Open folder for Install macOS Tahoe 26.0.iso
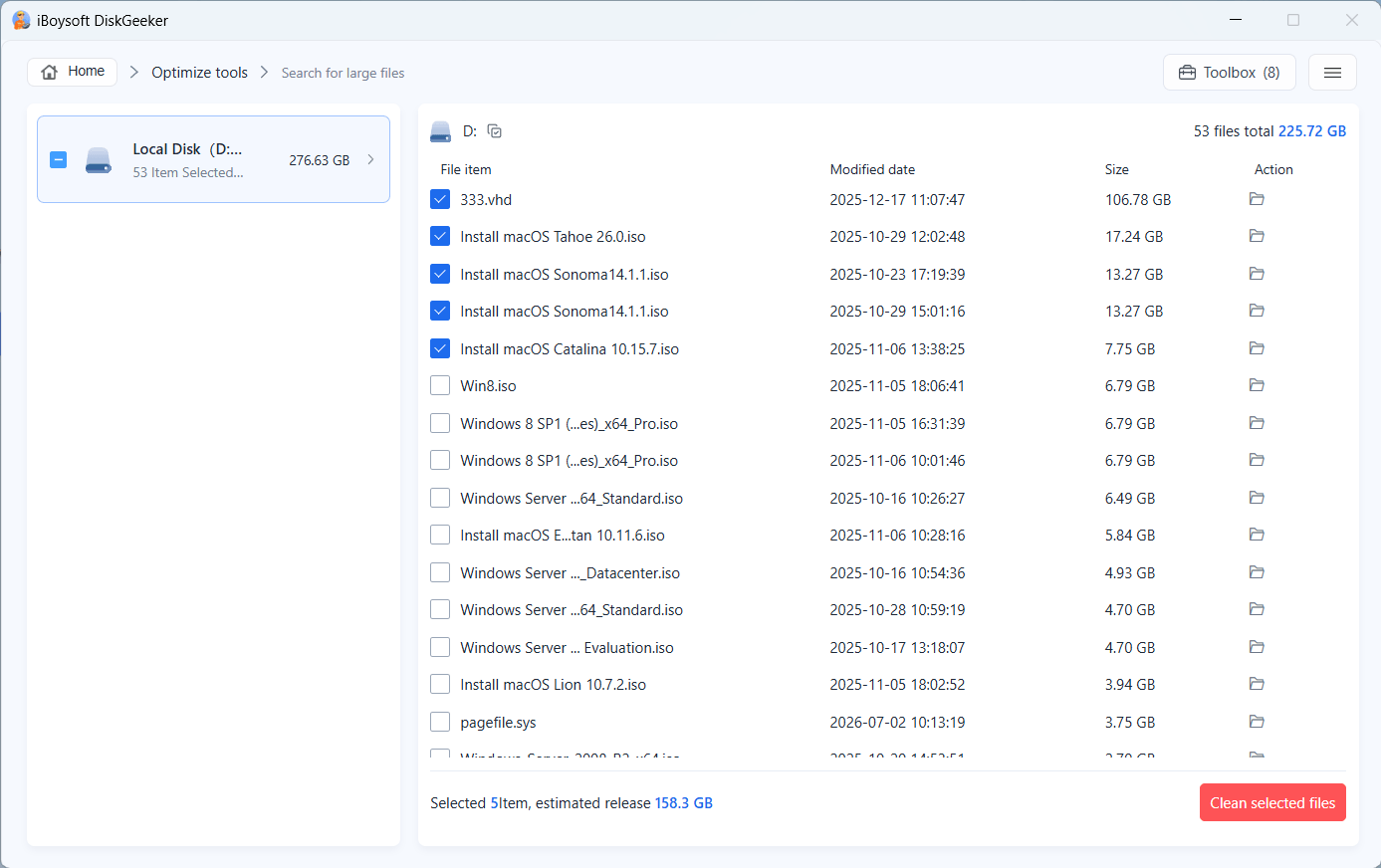Image resolution: width=1381 pixels, height=868 pixels. (1257, 236)
